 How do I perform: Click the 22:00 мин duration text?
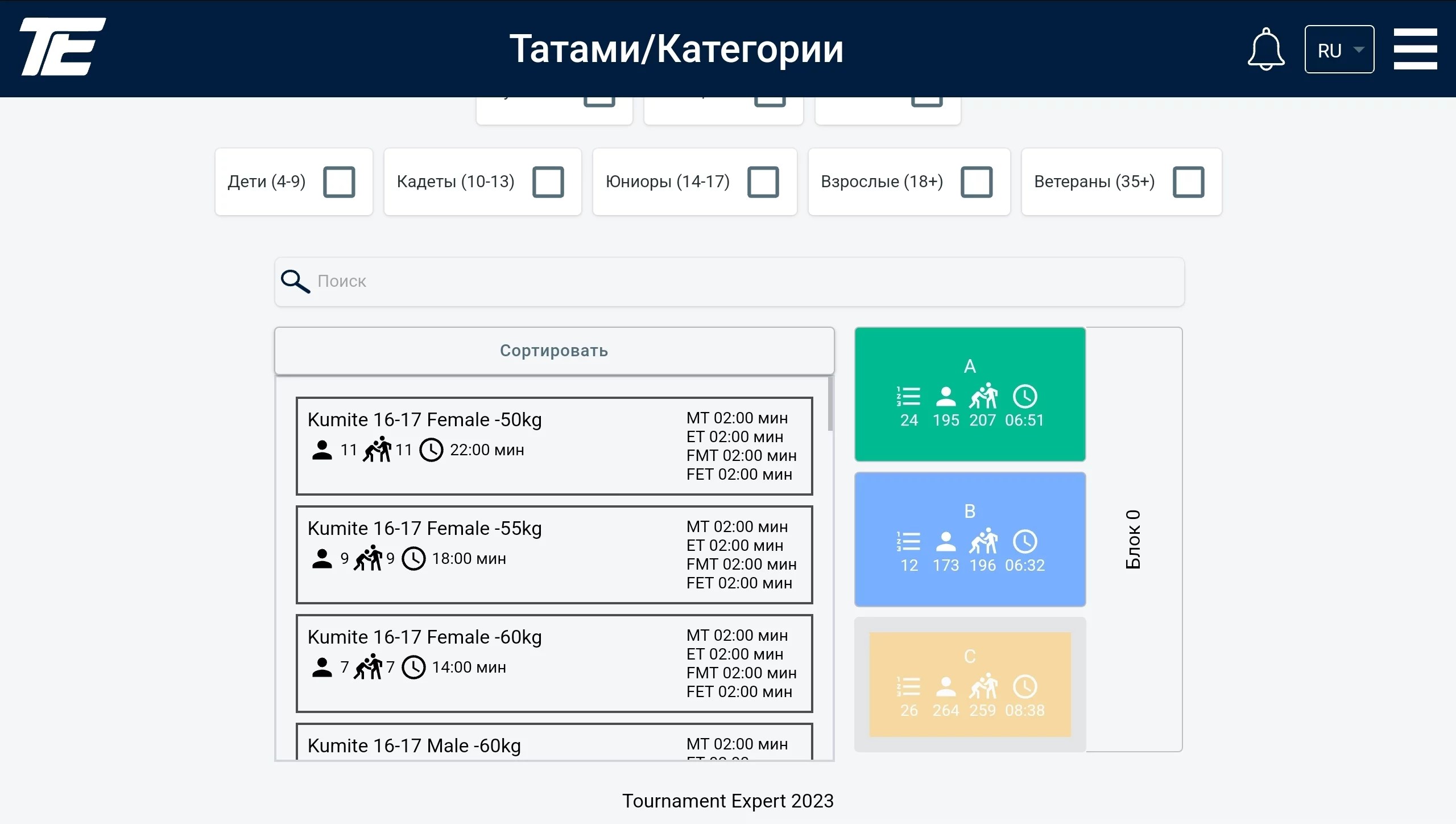tap(487, 450)
